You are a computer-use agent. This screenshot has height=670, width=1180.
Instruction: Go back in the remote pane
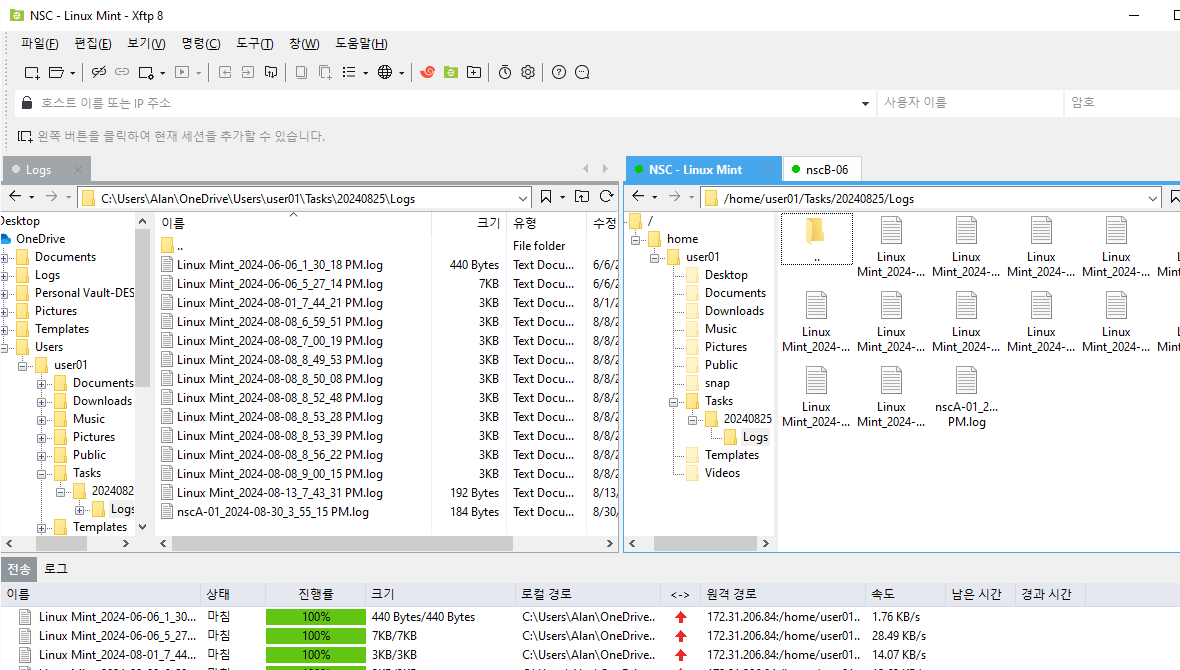638,196
